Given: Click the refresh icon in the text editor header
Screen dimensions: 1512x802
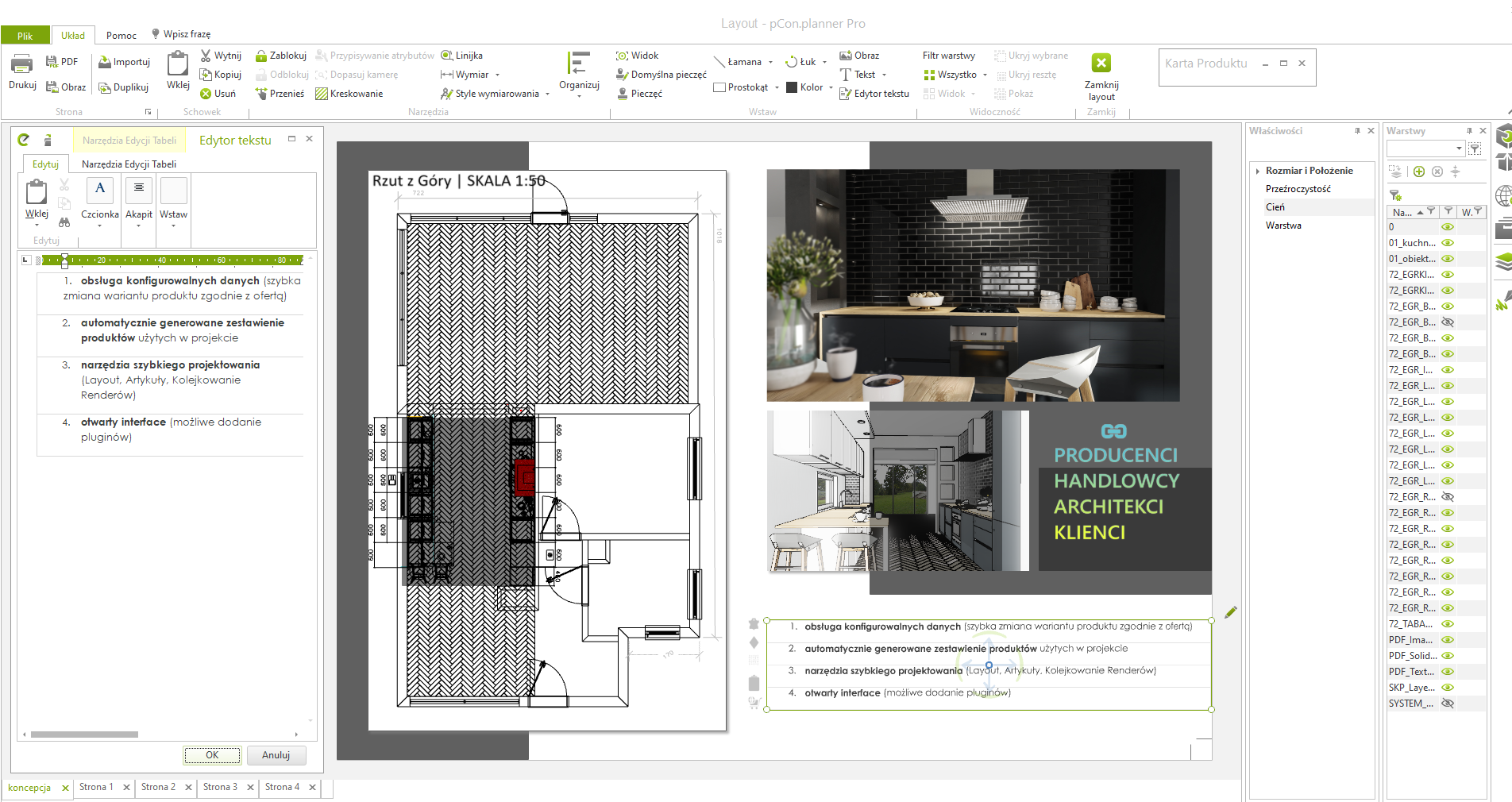Looking at the screenshot, I should point(24,140).
